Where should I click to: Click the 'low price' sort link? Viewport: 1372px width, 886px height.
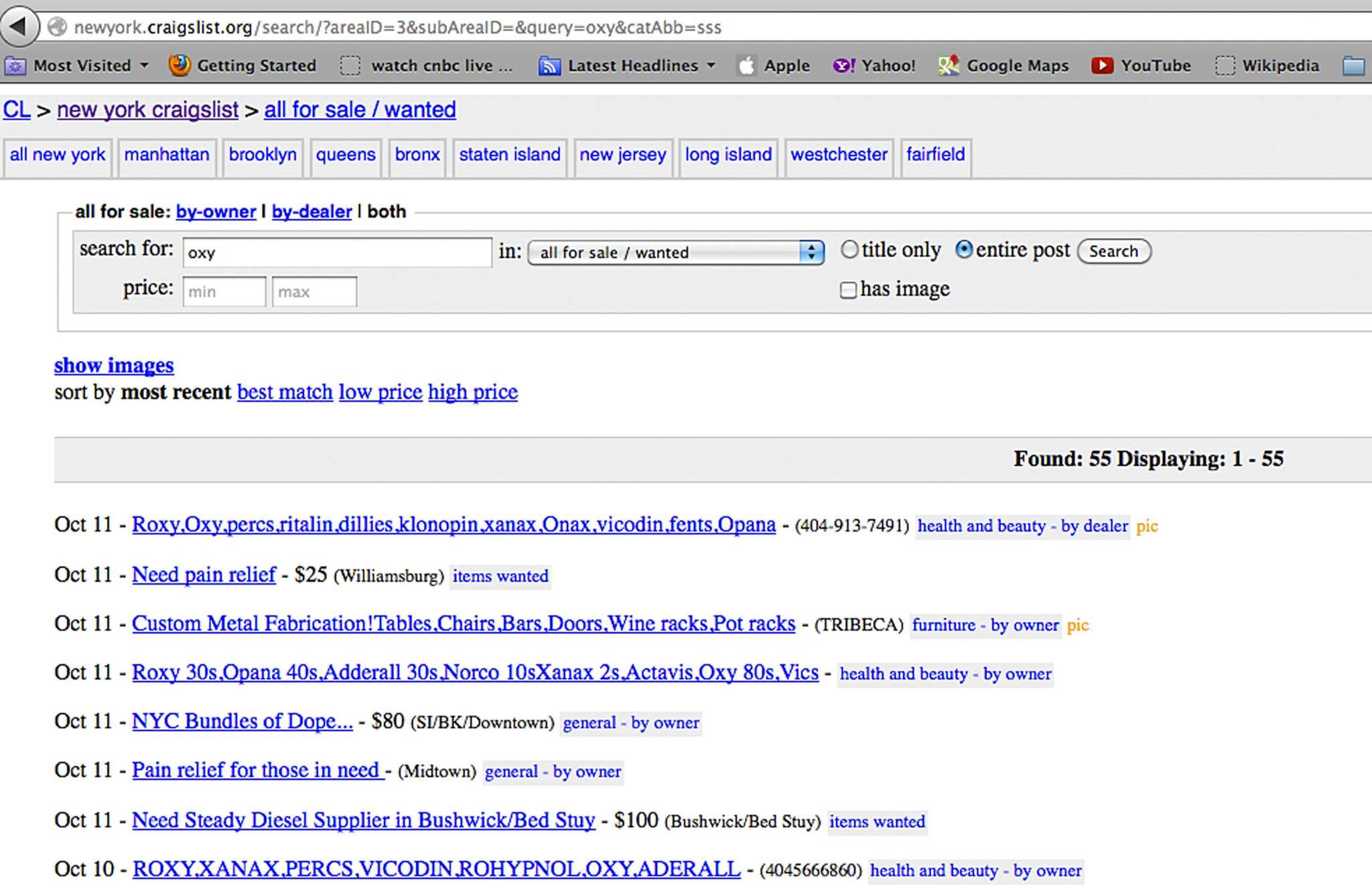(380, 392)
